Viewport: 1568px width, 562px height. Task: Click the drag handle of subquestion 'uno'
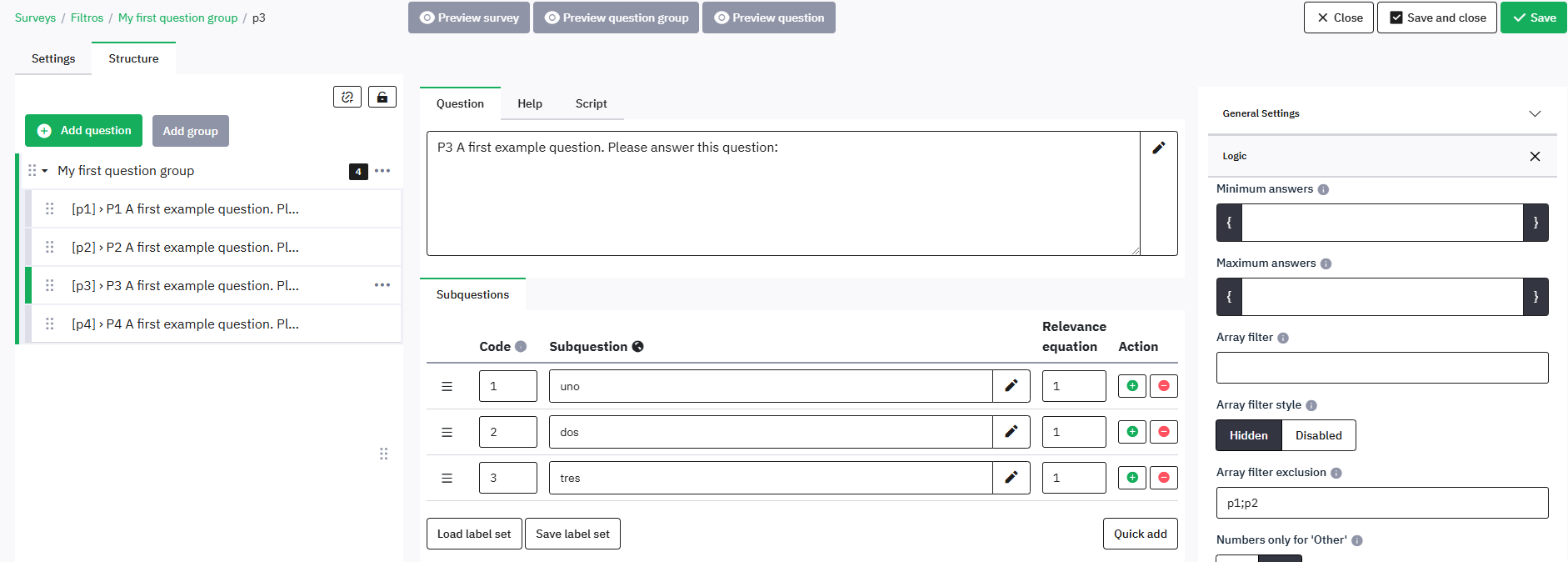tap(447, 386)
